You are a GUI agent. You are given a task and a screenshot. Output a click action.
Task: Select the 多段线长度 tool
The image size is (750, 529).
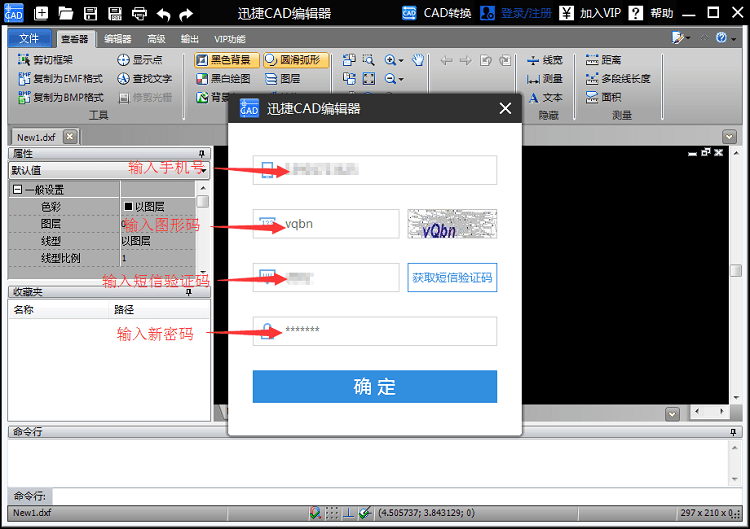618,78
